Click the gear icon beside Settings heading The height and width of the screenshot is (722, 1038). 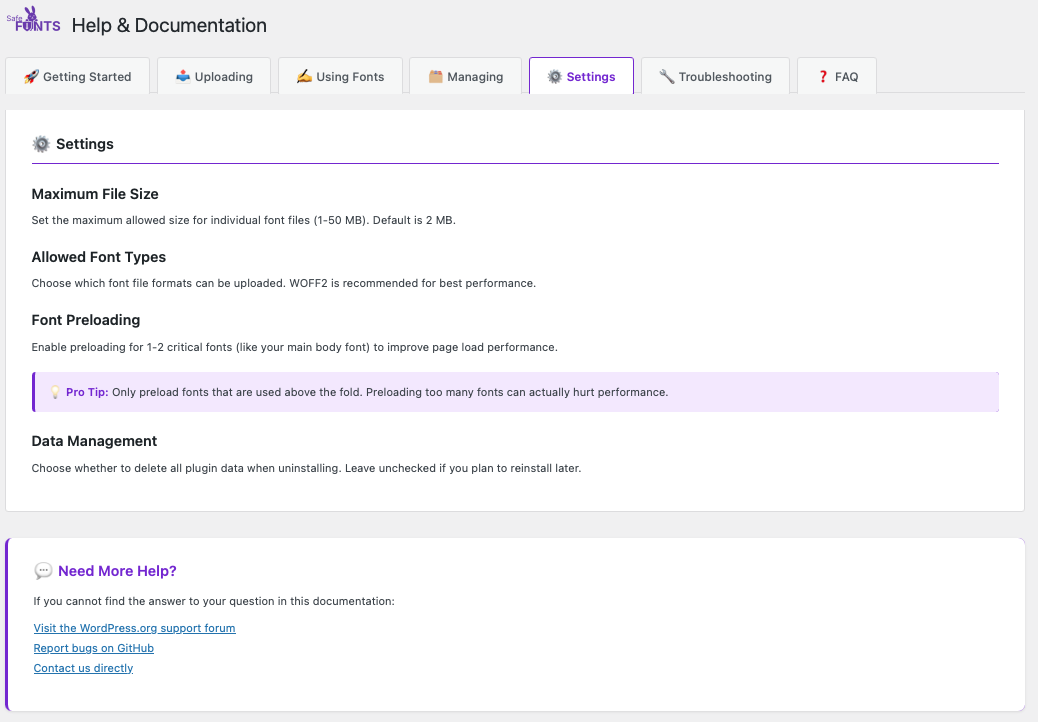coord(41,144)
